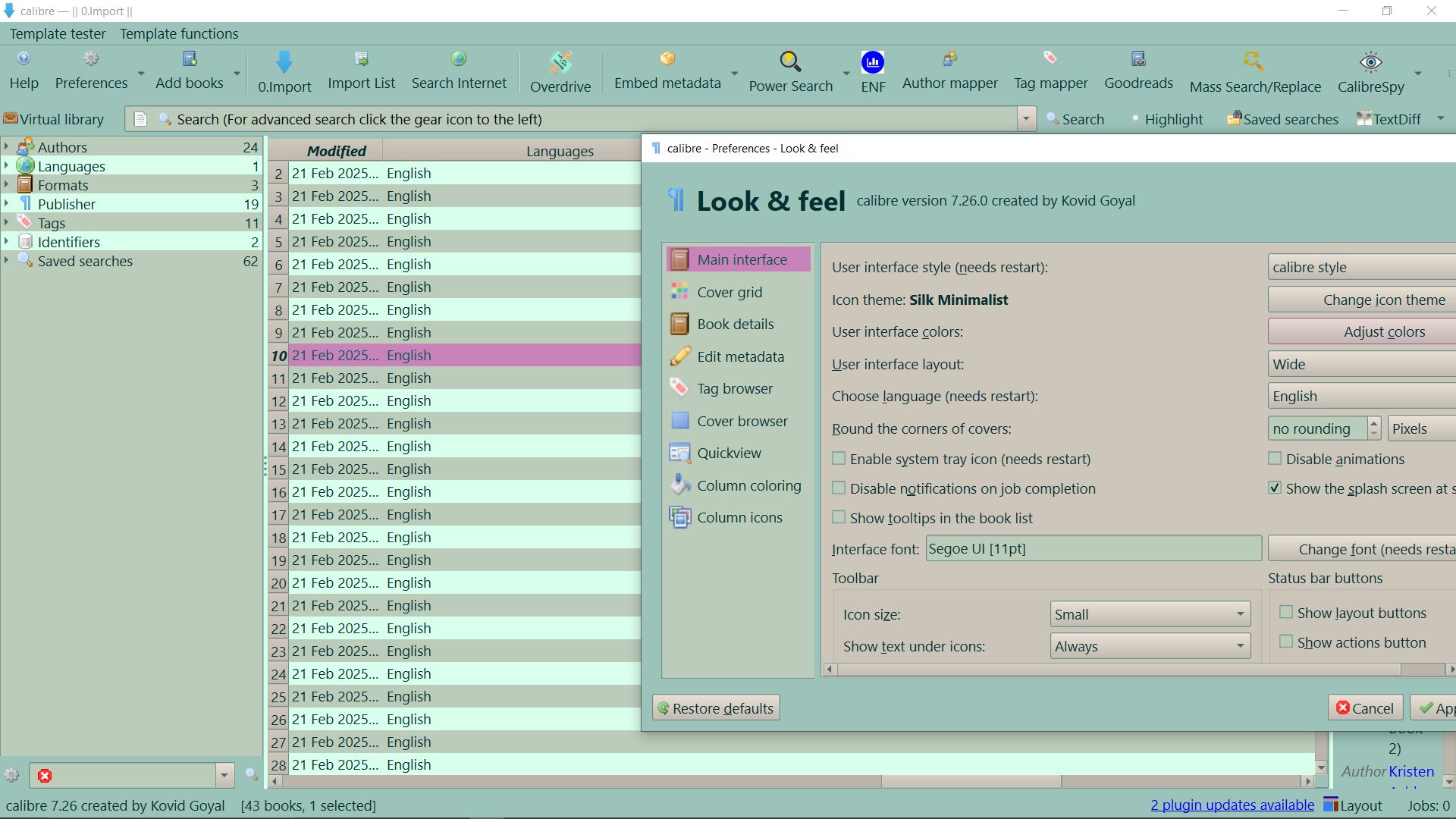Open Preferences from the toolbar

(91, 71)
